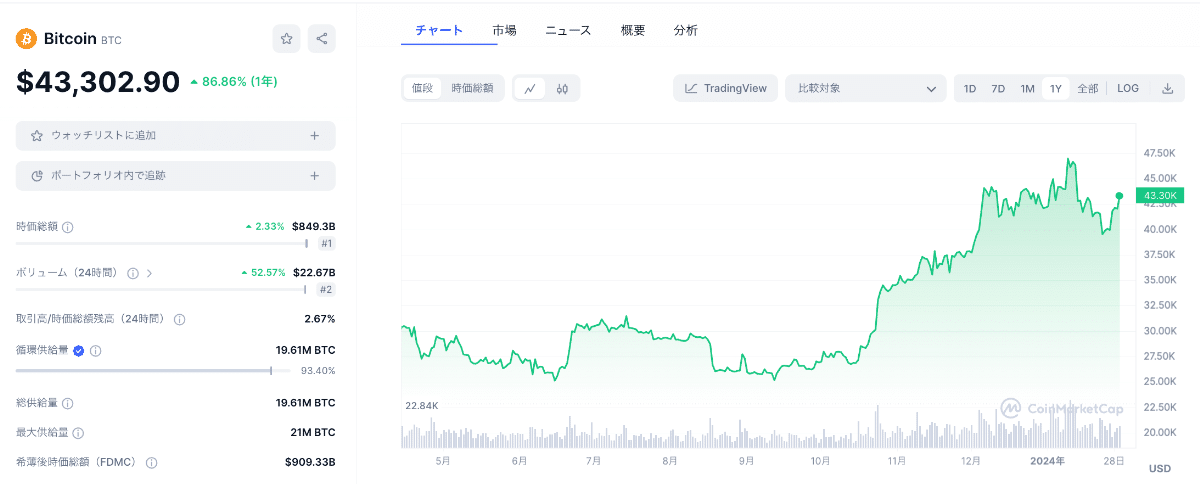
Task: Click the share icon next to Bitcoin
Action: pos(322,39)
